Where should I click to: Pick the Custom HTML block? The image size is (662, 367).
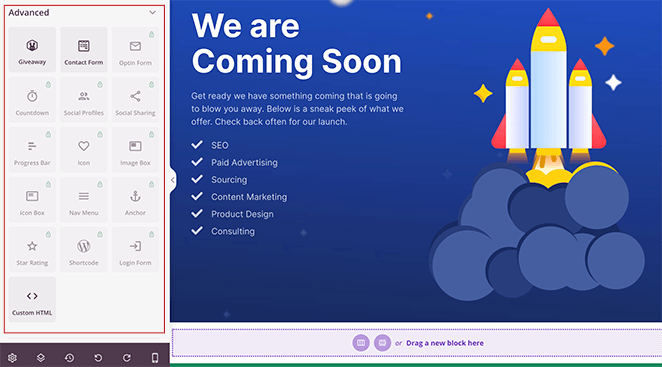pyautogui.click(x=32, y=299)
